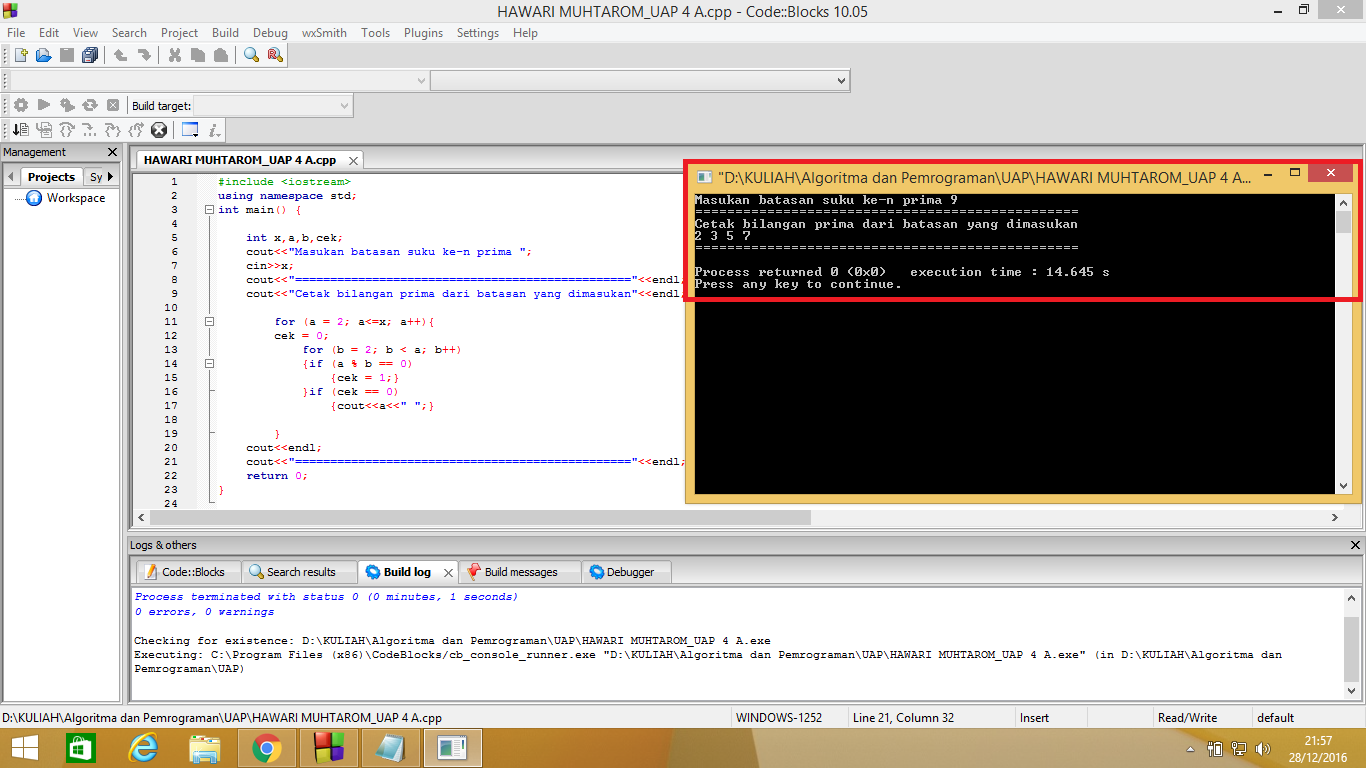Click the Run play icon
The width and height of the screenshot is (1366, 768).
click(x=44, y=105)
